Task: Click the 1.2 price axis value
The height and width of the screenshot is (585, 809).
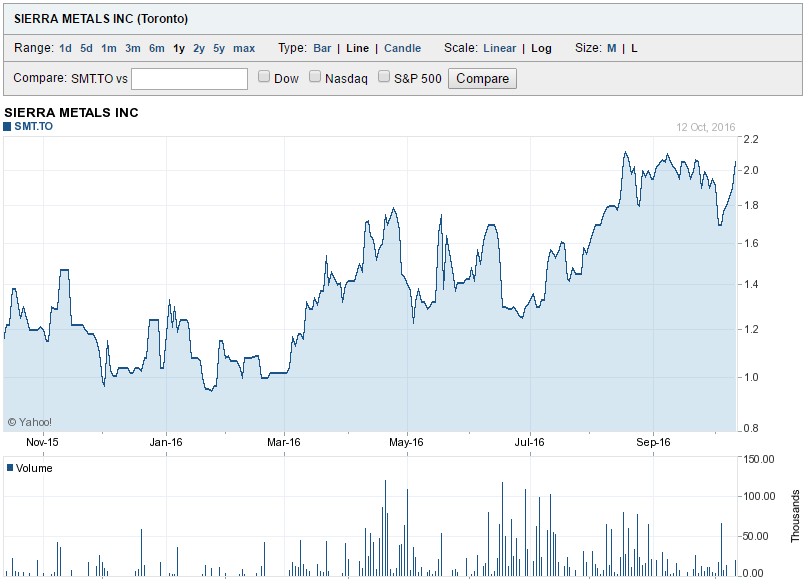Action: 751,329
